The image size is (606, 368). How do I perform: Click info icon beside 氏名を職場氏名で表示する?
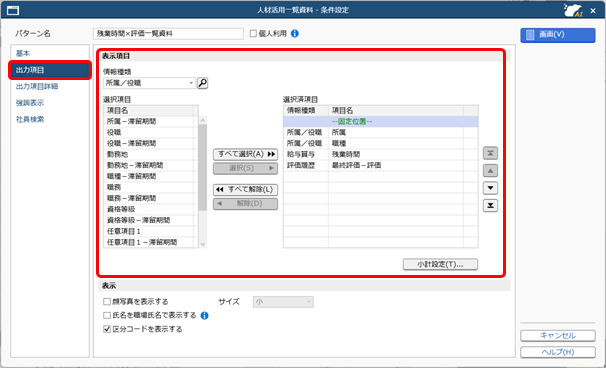click(x=204, y=315)
